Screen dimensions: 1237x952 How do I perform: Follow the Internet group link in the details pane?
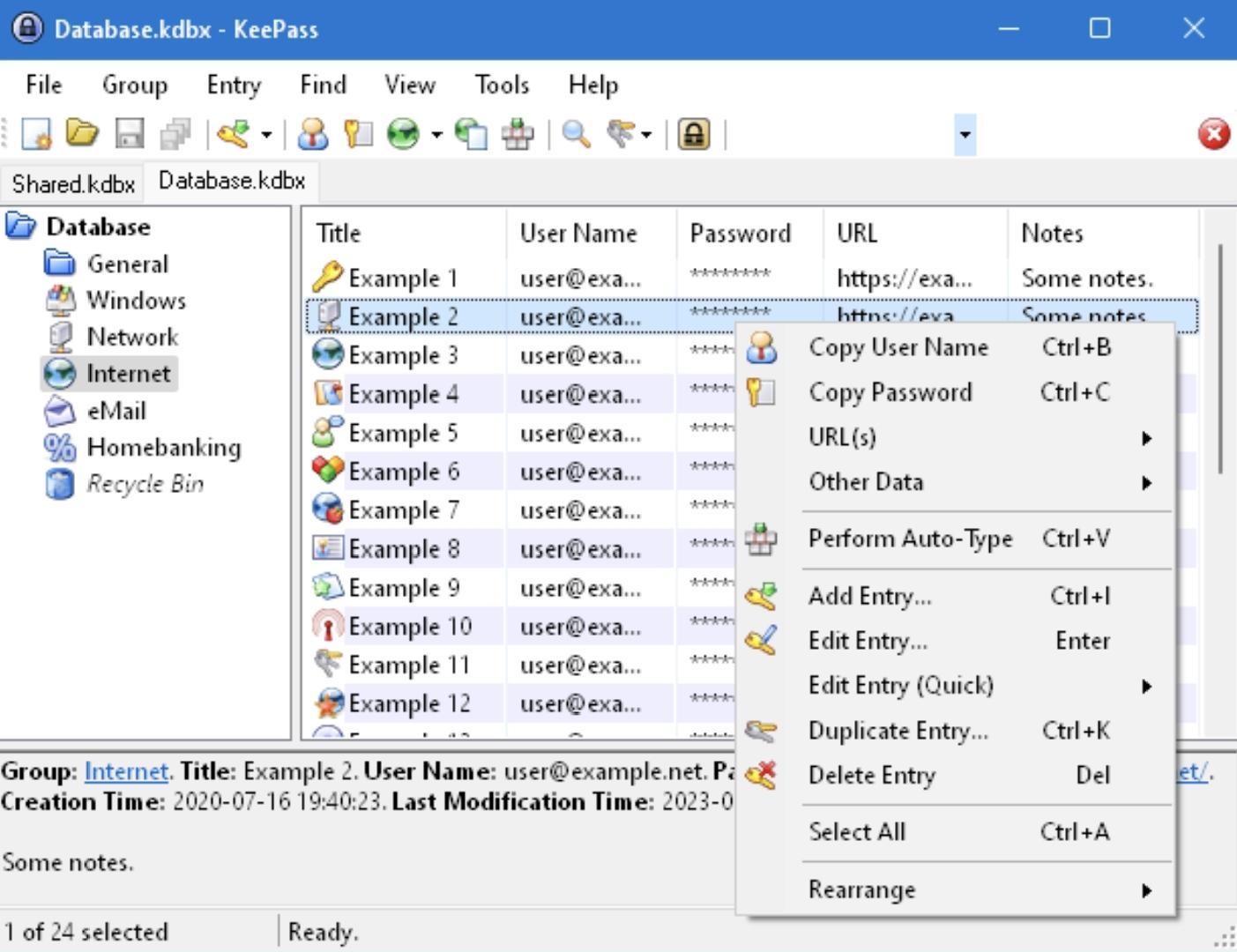pos(124,770)
